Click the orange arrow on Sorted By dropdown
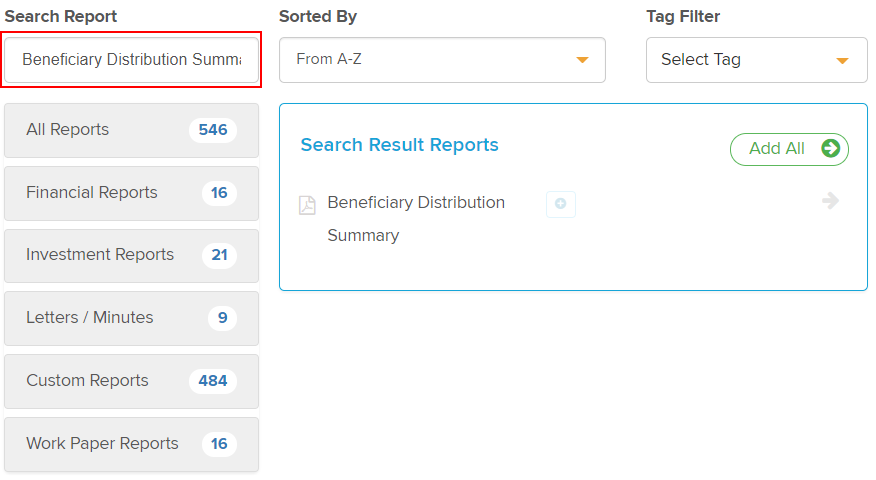876x480 pixels. click(582, 60)
